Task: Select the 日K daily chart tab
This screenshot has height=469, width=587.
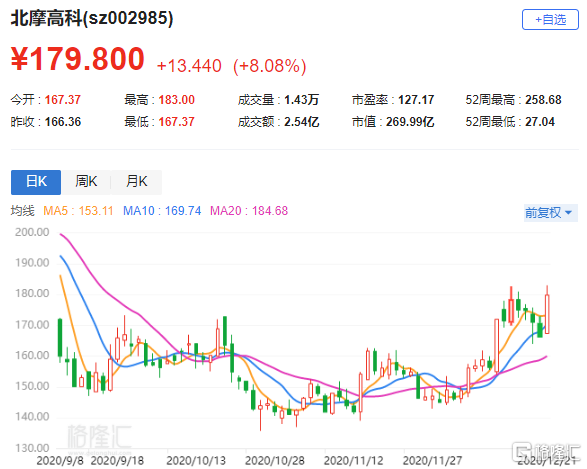Action: point(36,182)
